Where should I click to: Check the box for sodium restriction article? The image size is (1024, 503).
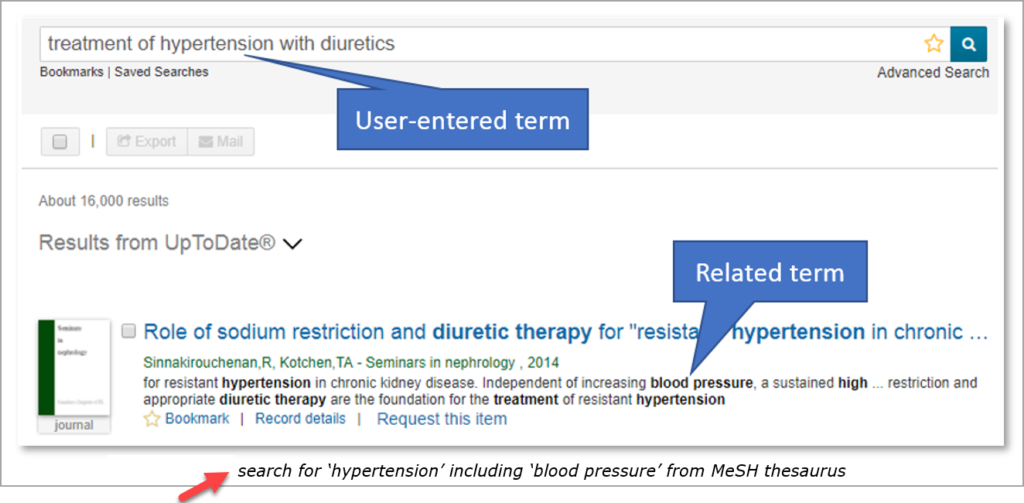pos(129,331)
